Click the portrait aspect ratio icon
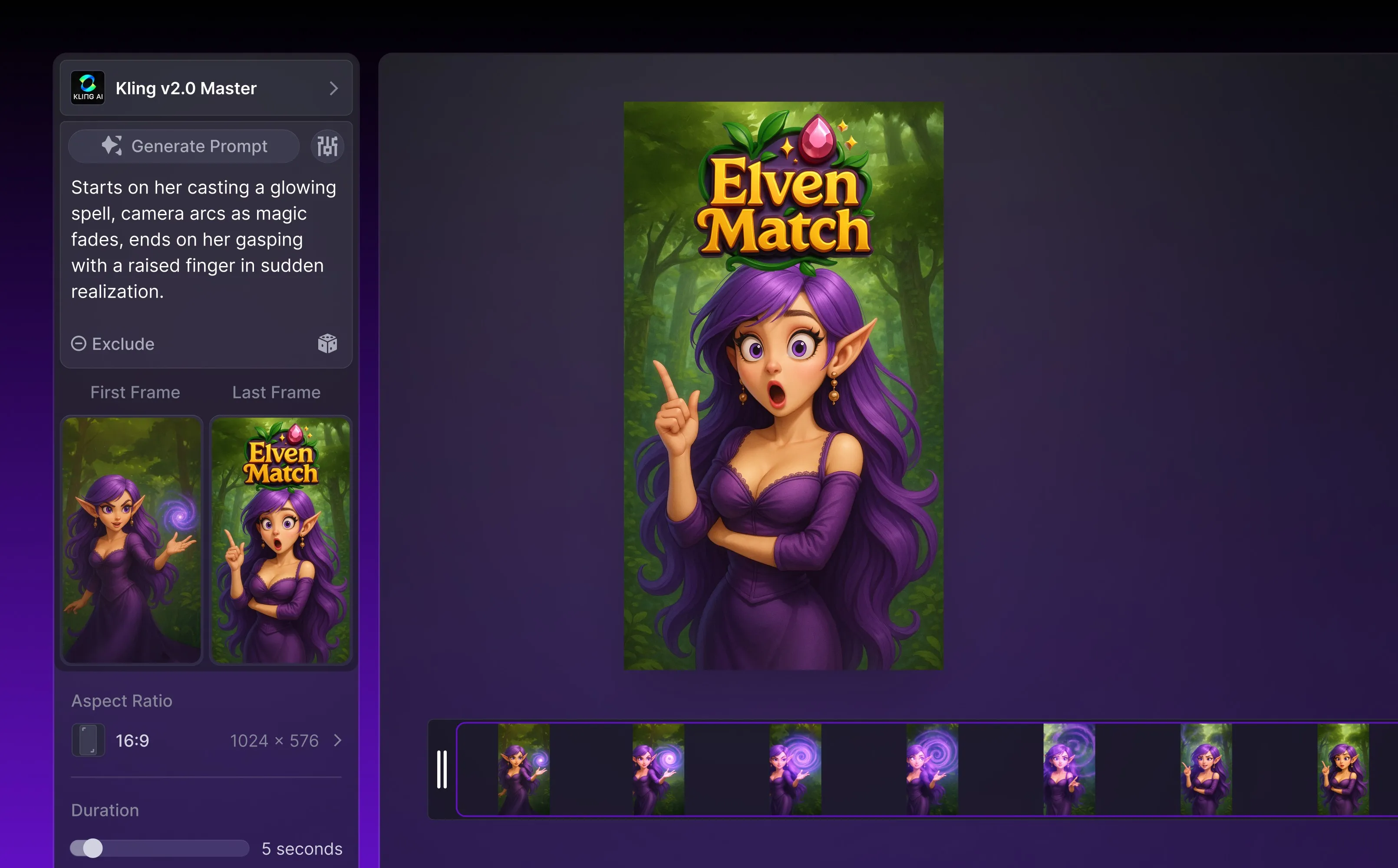The image size is (1398, 868). coord(88,740)
